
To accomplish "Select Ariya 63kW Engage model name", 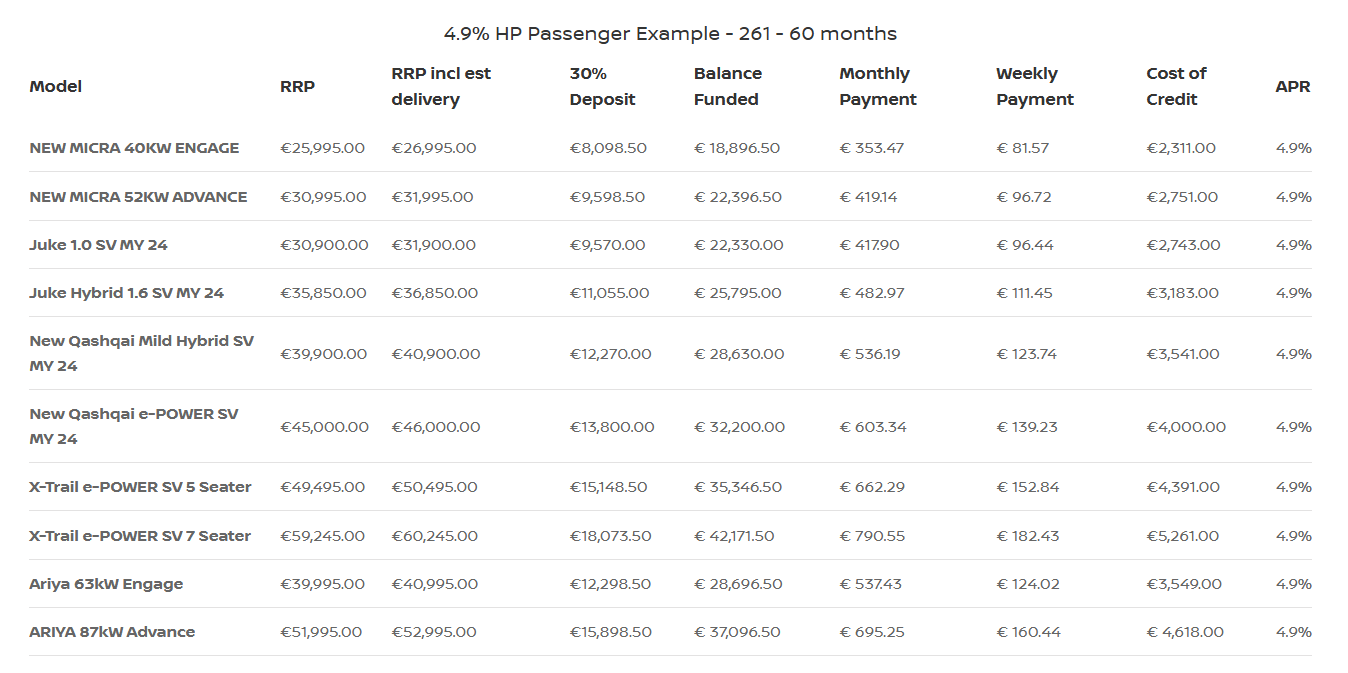I will [106, 584].
